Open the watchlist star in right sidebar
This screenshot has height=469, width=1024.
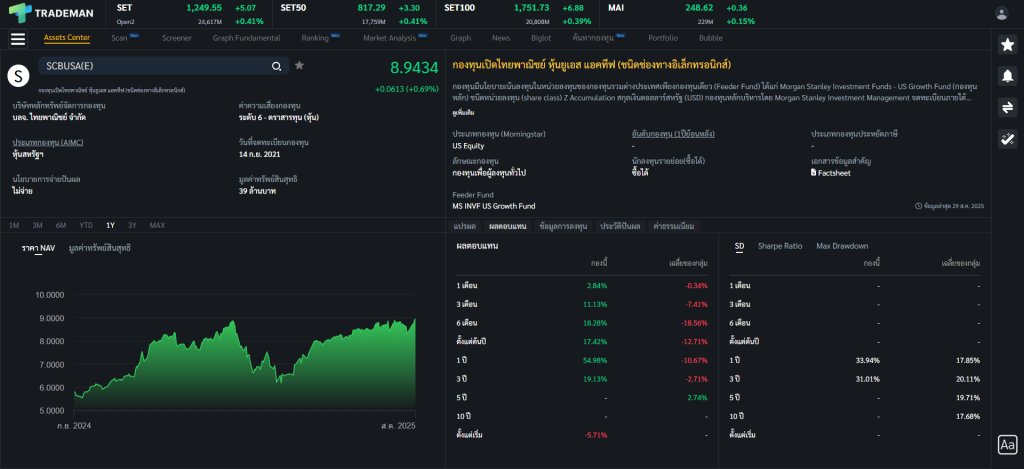tap(1007, 45)
